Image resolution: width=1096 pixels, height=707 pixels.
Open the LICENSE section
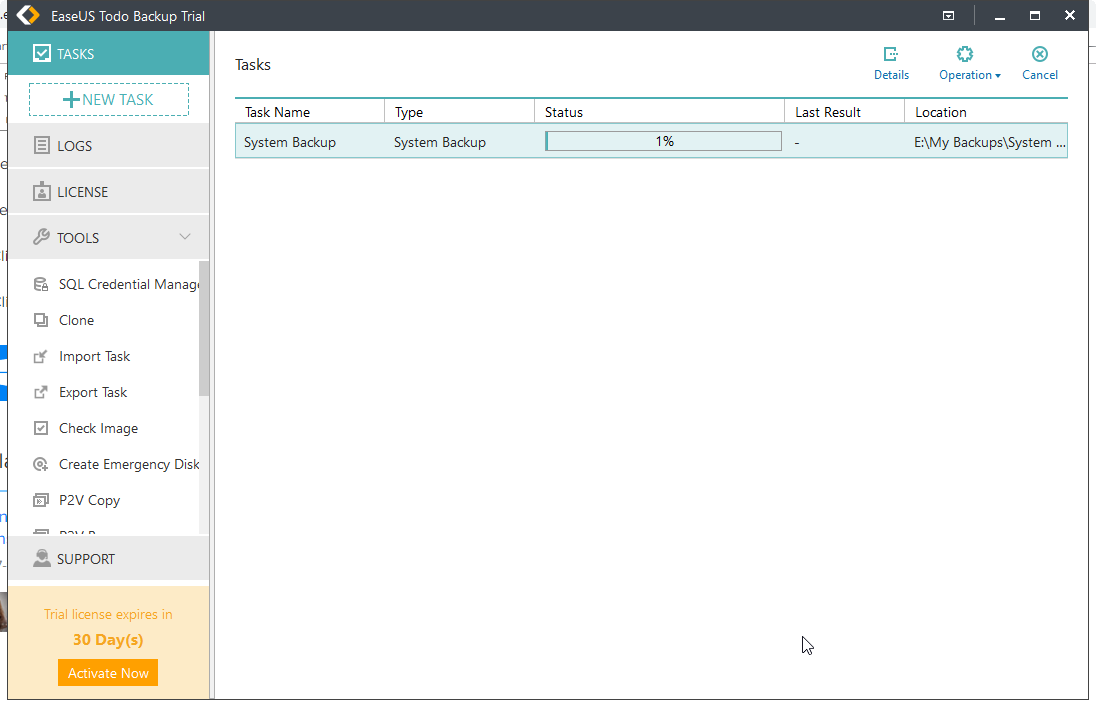coord(108,192)
